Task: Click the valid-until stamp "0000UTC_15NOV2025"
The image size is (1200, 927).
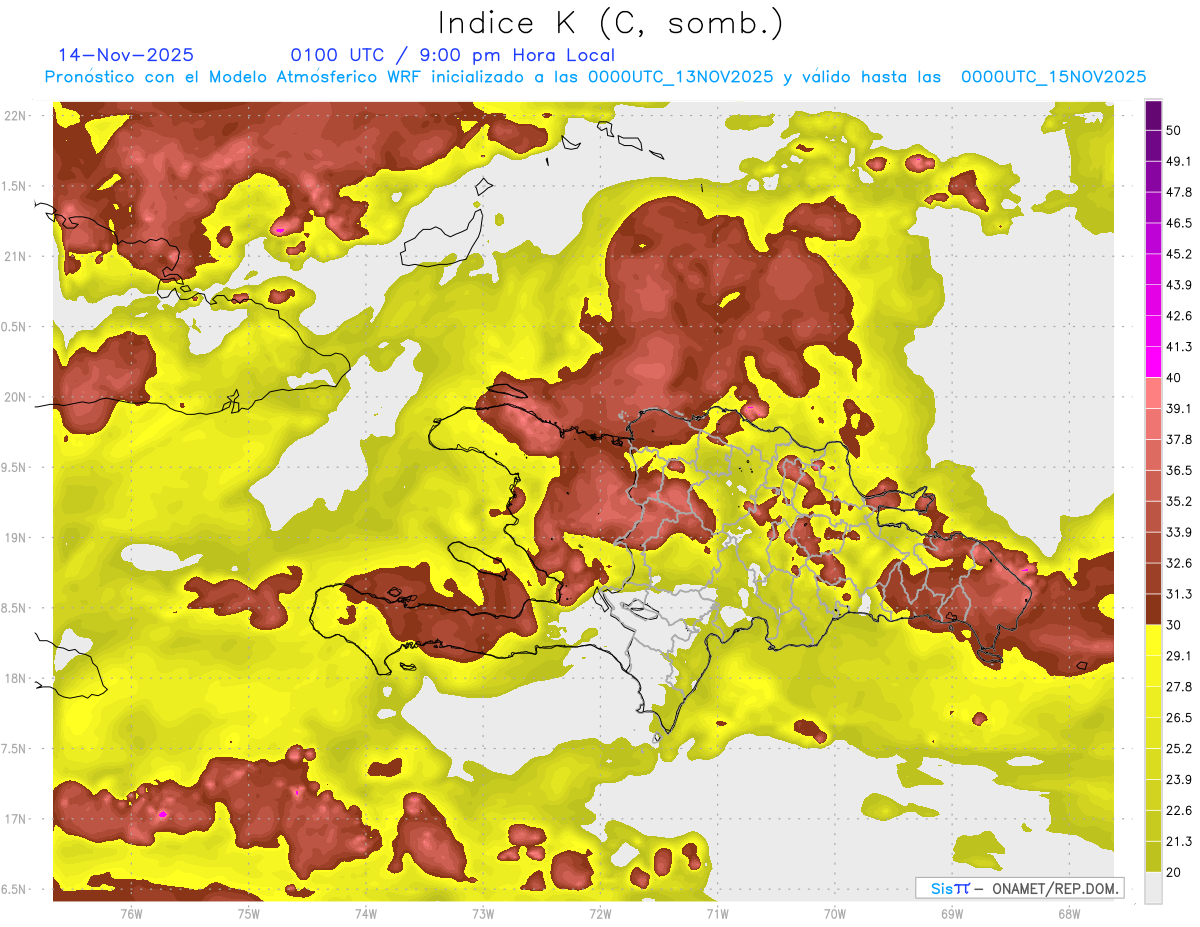Action: [x=1053, y=77]
